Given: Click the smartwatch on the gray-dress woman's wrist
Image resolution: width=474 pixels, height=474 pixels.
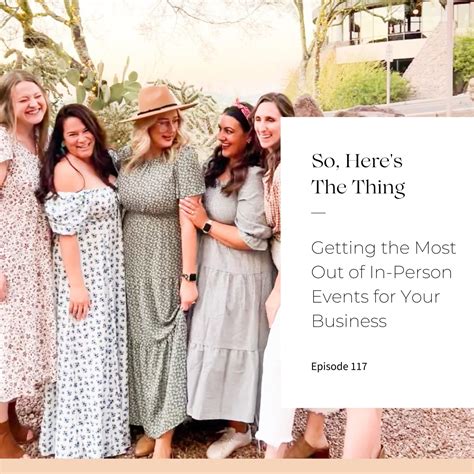Looking at the screenshot, I should pos(207,227).
